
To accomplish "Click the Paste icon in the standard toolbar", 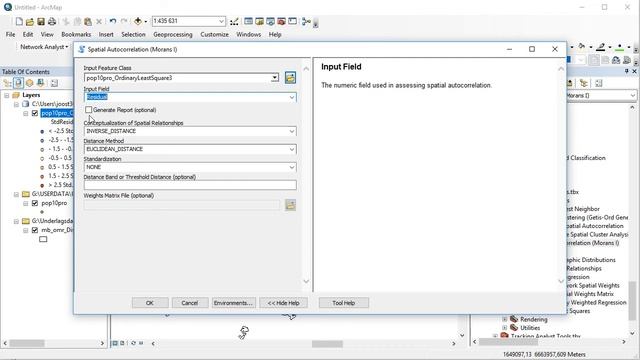I will 88,21.
